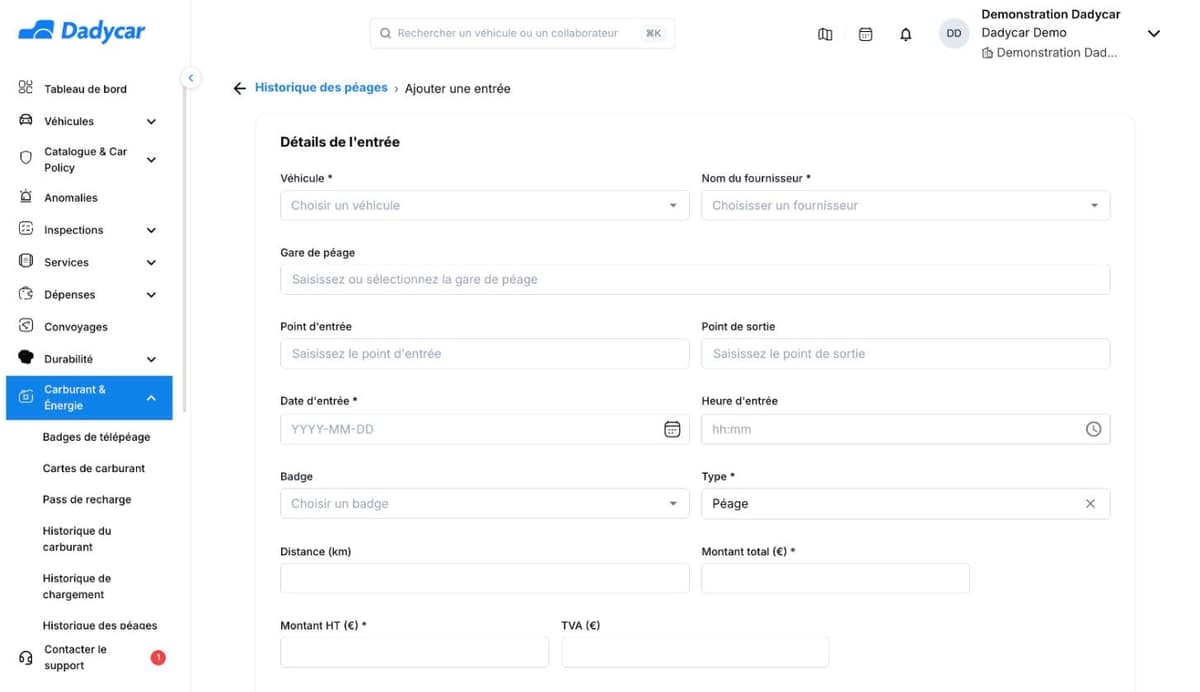Open Historique de chargement submenu item
This screenshot has height=692, width=1200.
(77, 586)
